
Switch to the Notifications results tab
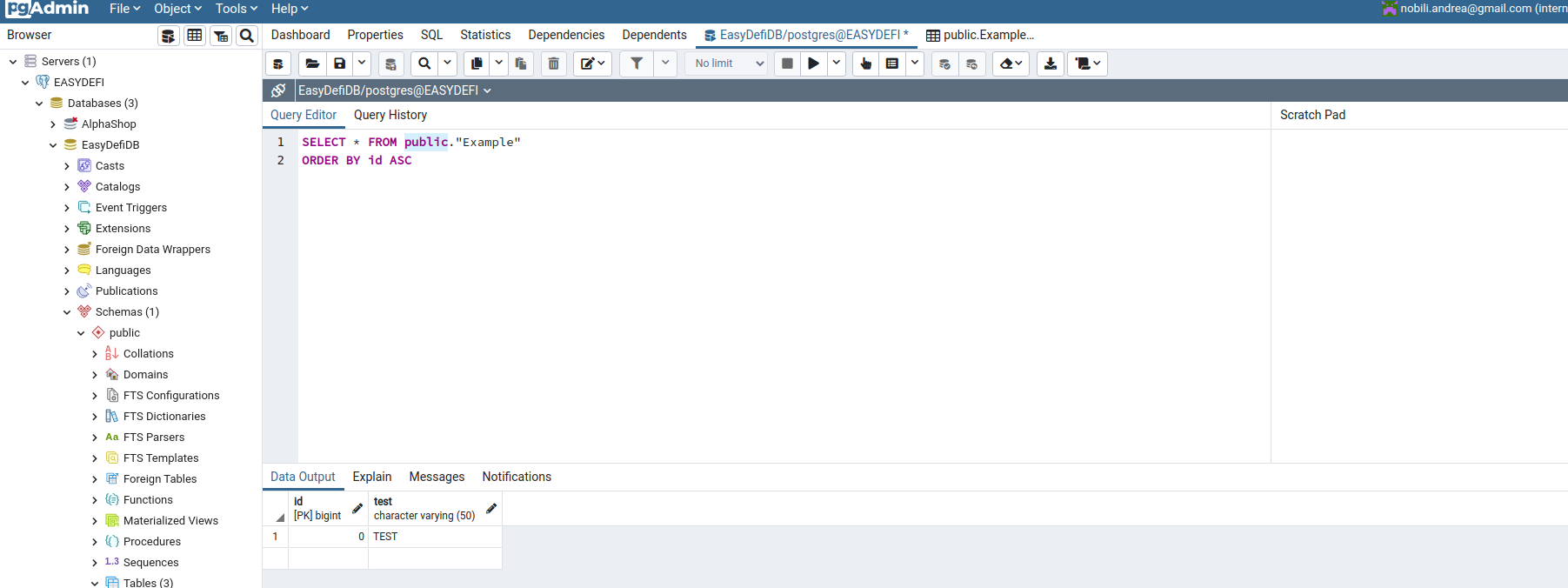(517, 477)
